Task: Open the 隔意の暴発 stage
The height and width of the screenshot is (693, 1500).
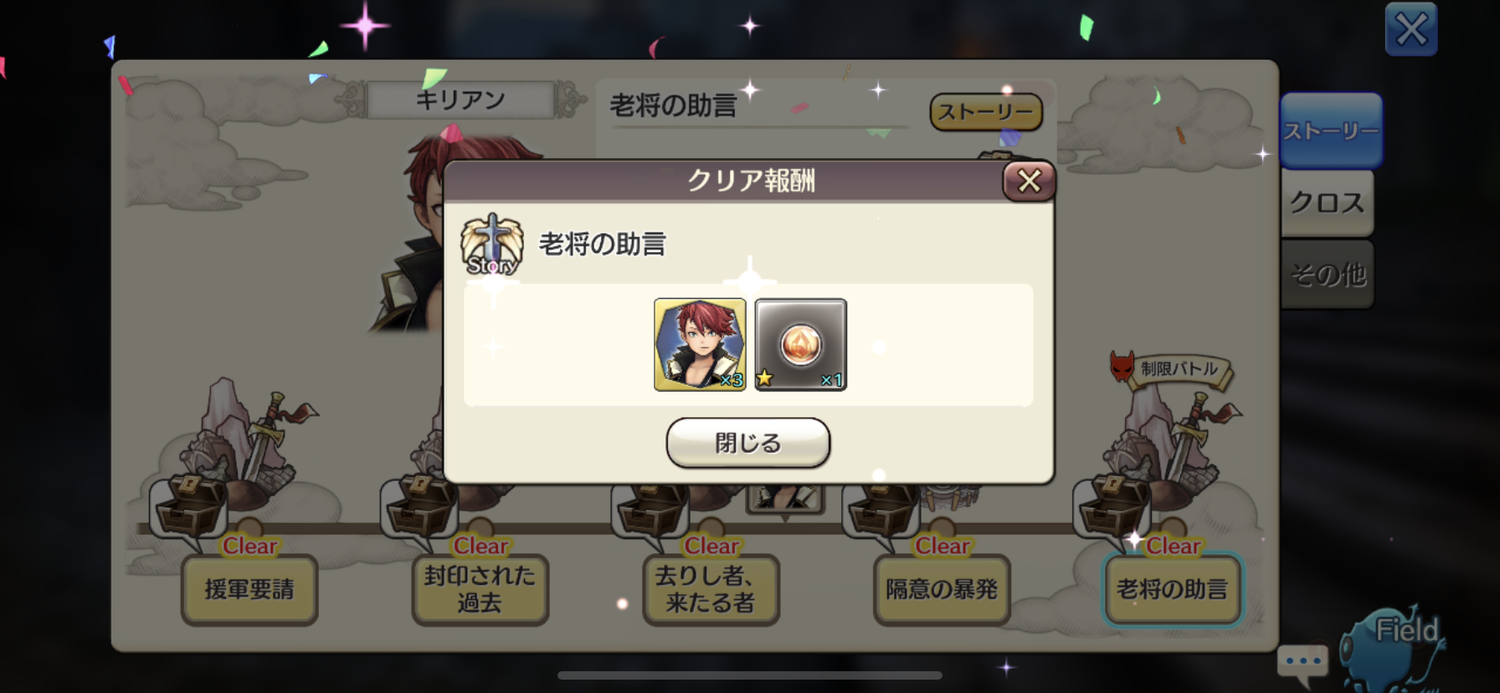Action: (x=942, y=590)
